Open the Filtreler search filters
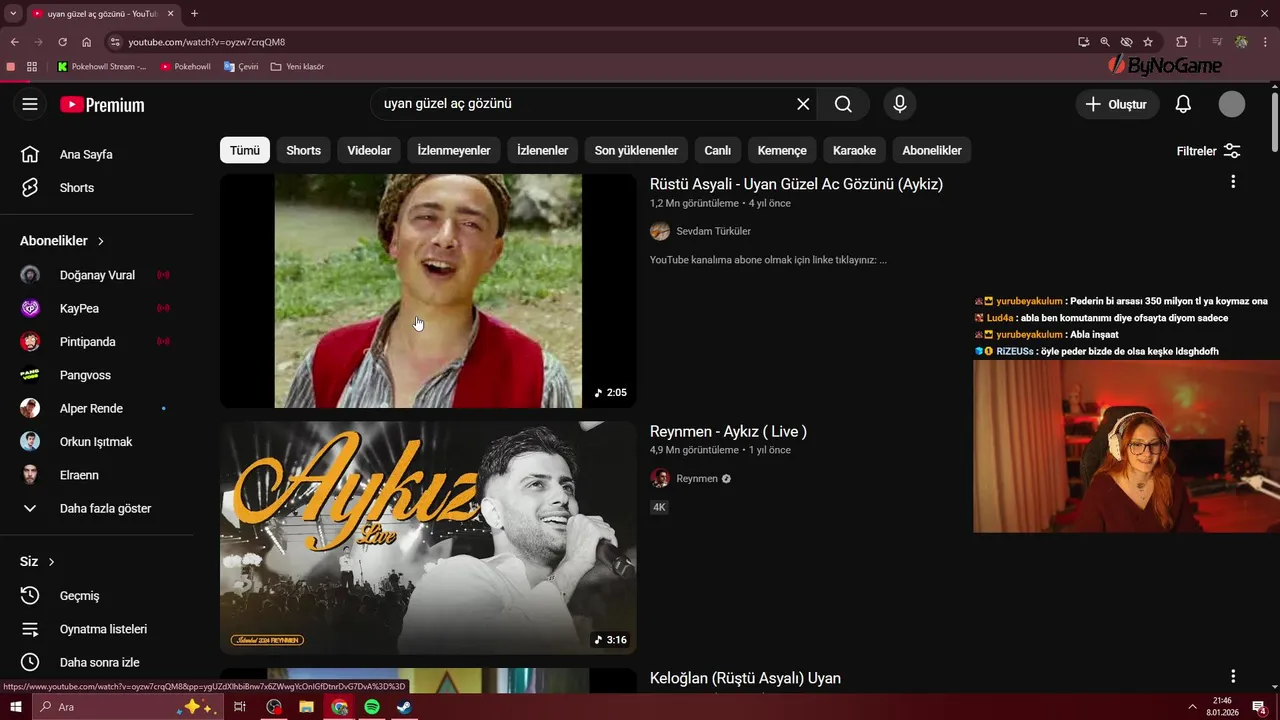 1208,151
